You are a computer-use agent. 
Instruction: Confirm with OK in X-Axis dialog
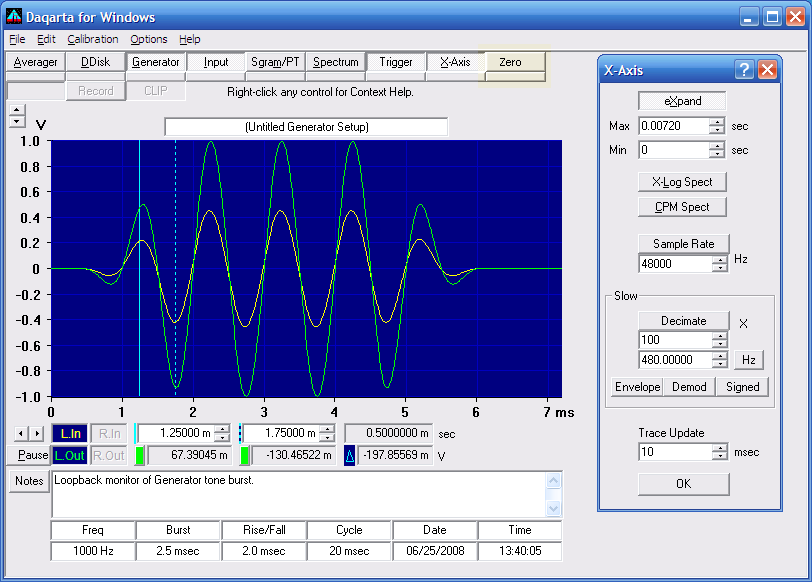(x=684, y=484)
